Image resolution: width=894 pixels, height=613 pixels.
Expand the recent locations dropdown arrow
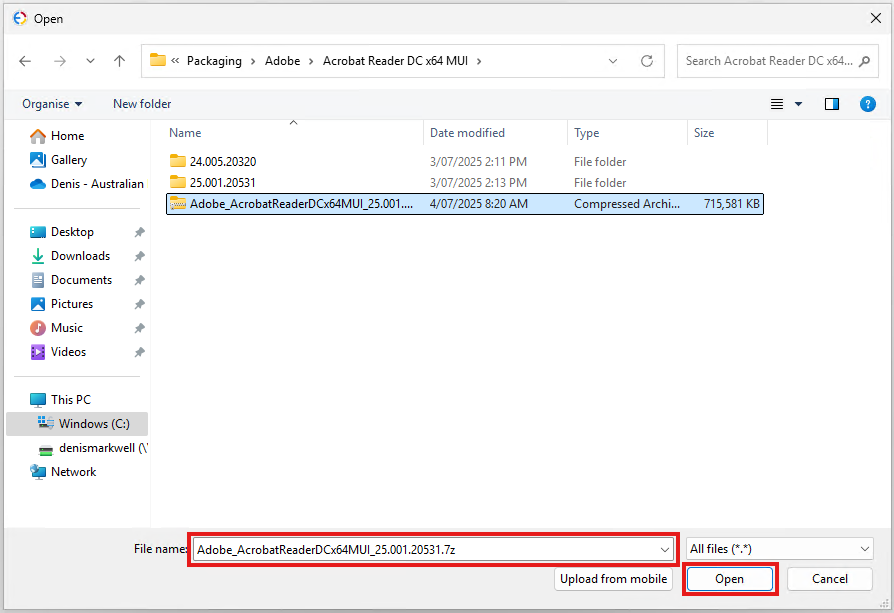[x=90, y=61]
